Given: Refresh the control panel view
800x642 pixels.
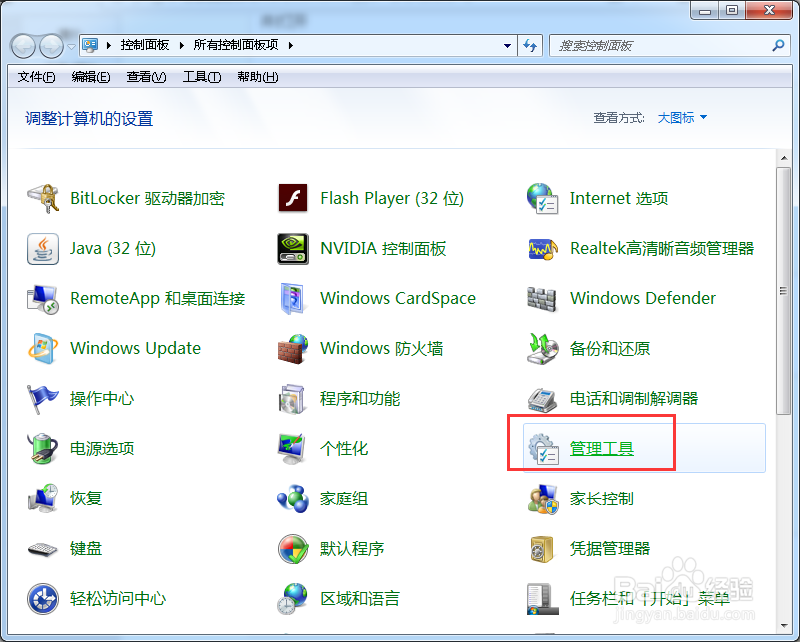Looking at the screenshot, I should click(530, 45).
